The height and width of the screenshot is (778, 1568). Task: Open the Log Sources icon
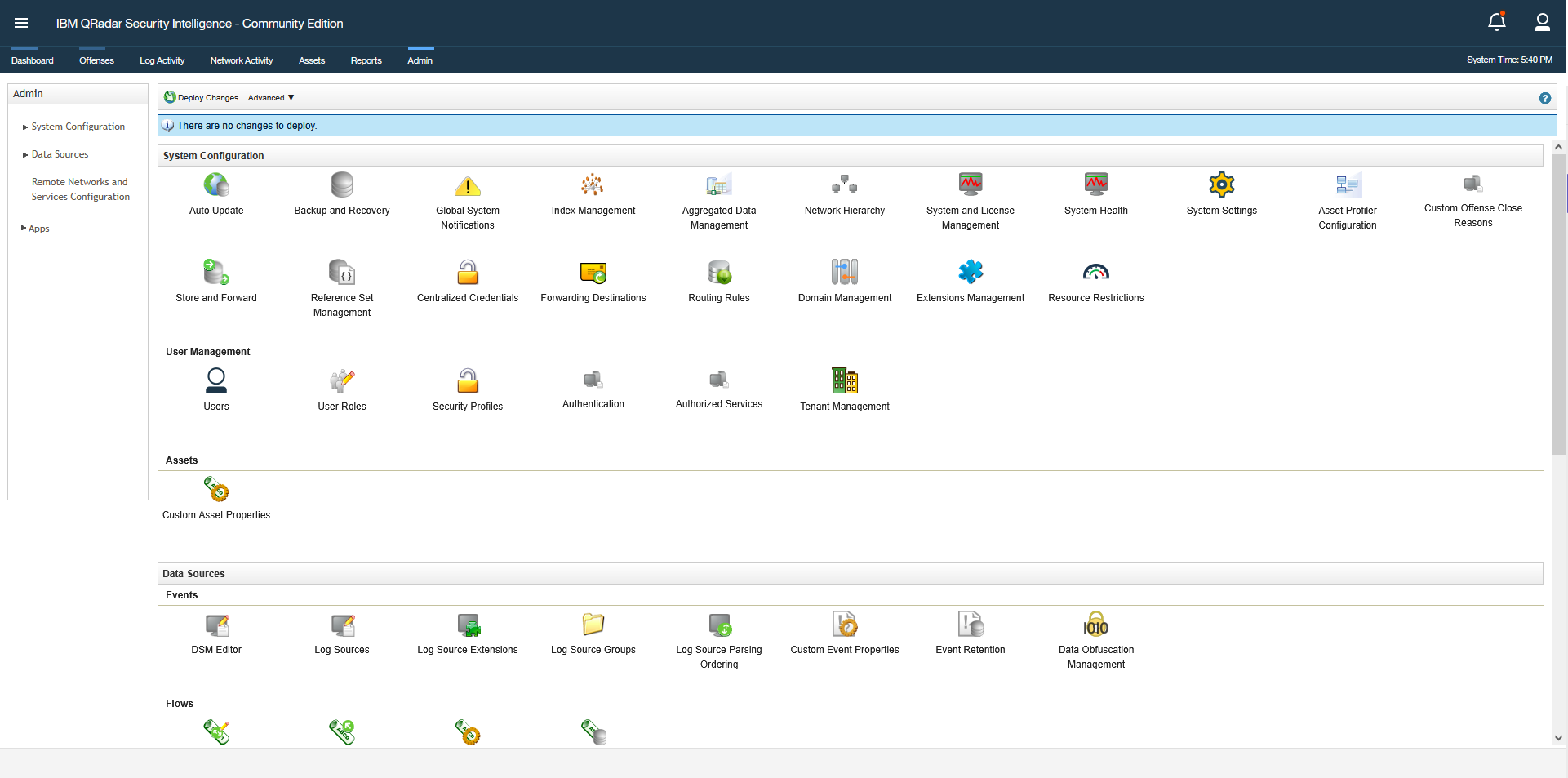pos(341,626)
